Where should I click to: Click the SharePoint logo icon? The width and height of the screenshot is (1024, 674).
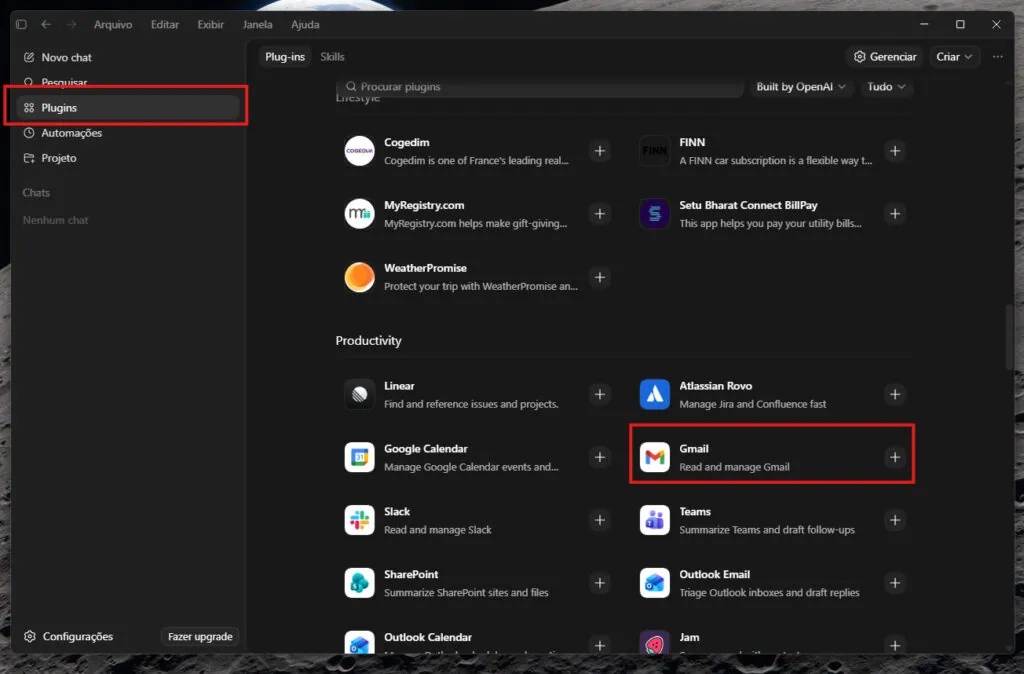pyautogui.click(x=359, y=583)
